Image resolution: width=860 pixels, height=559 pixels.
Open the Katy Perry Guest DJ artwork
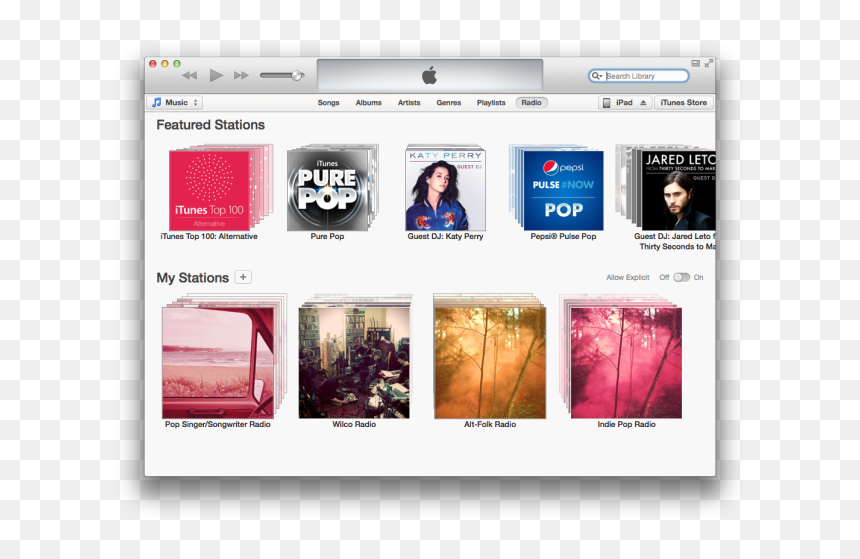[445, 190]
